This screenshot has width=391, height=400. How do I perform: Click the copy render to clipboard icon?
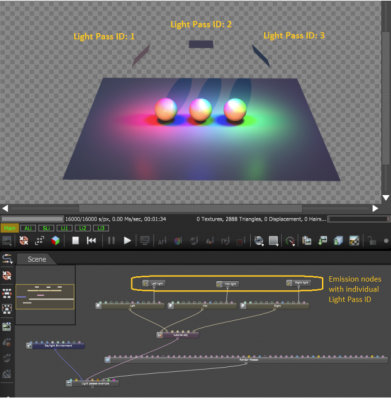(307, 240)
